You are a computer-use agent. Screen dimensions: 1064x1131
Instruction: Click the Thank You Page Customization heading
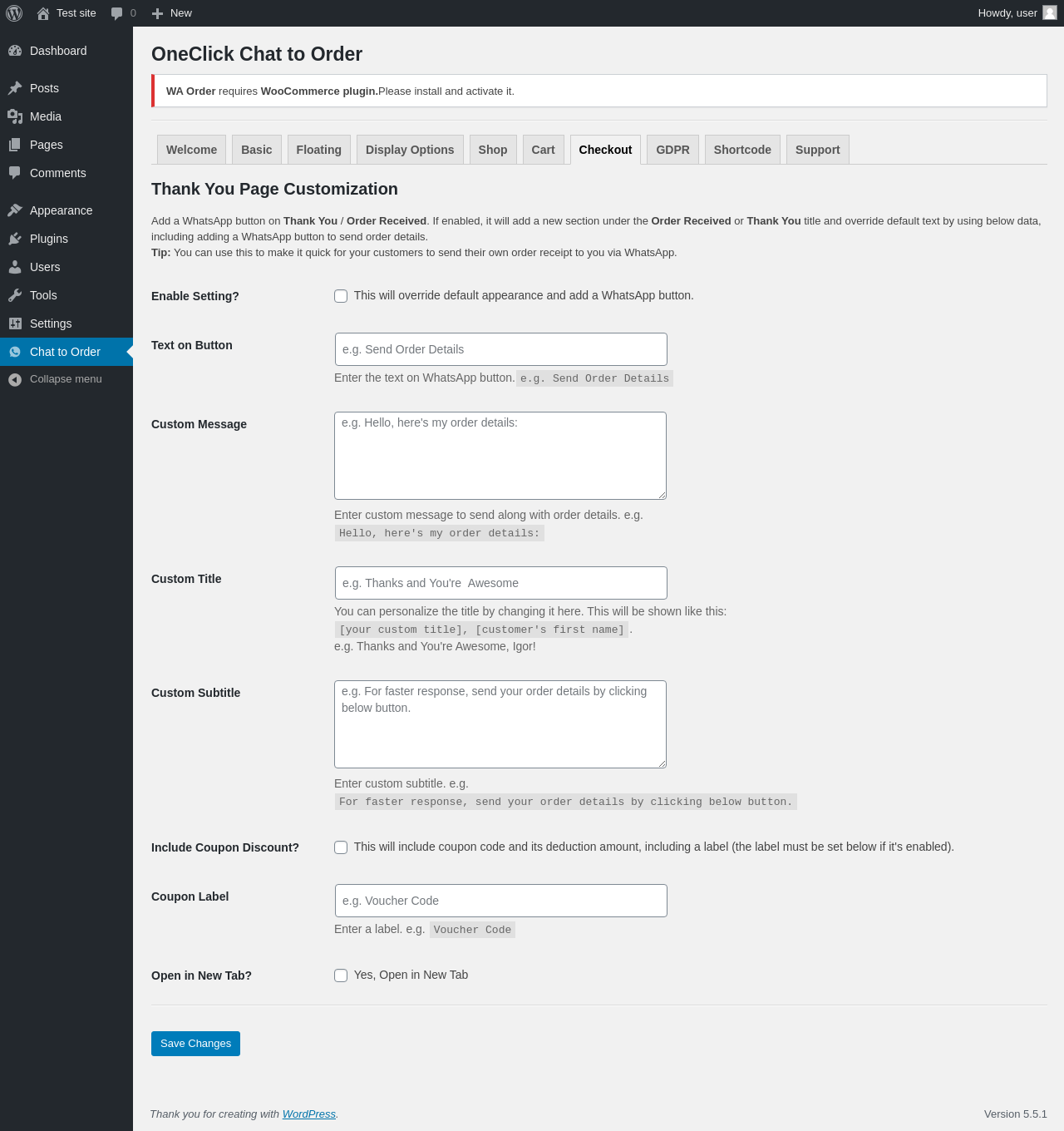pyautogui.click(x=274, y=189)
